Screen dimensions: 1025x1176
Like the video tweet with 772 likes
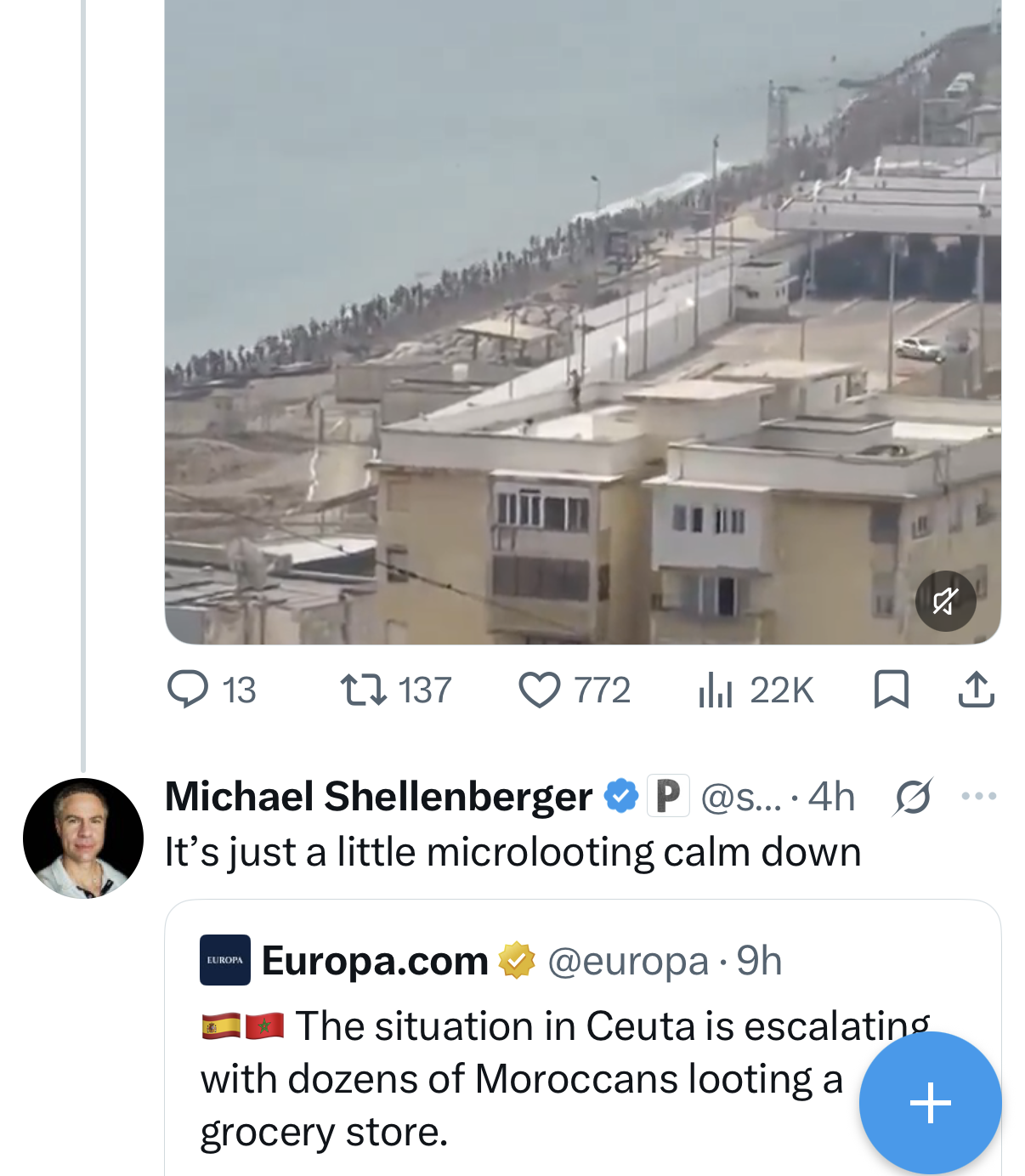click(x=575, y=690)
